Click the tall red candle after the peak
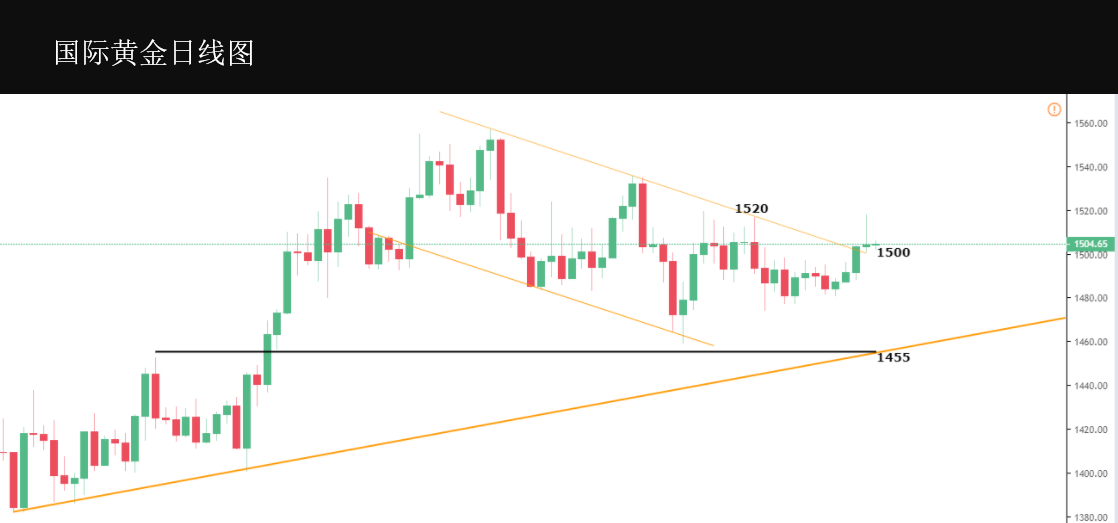This screenshot has width=1118, height=523. coord(501,176)
